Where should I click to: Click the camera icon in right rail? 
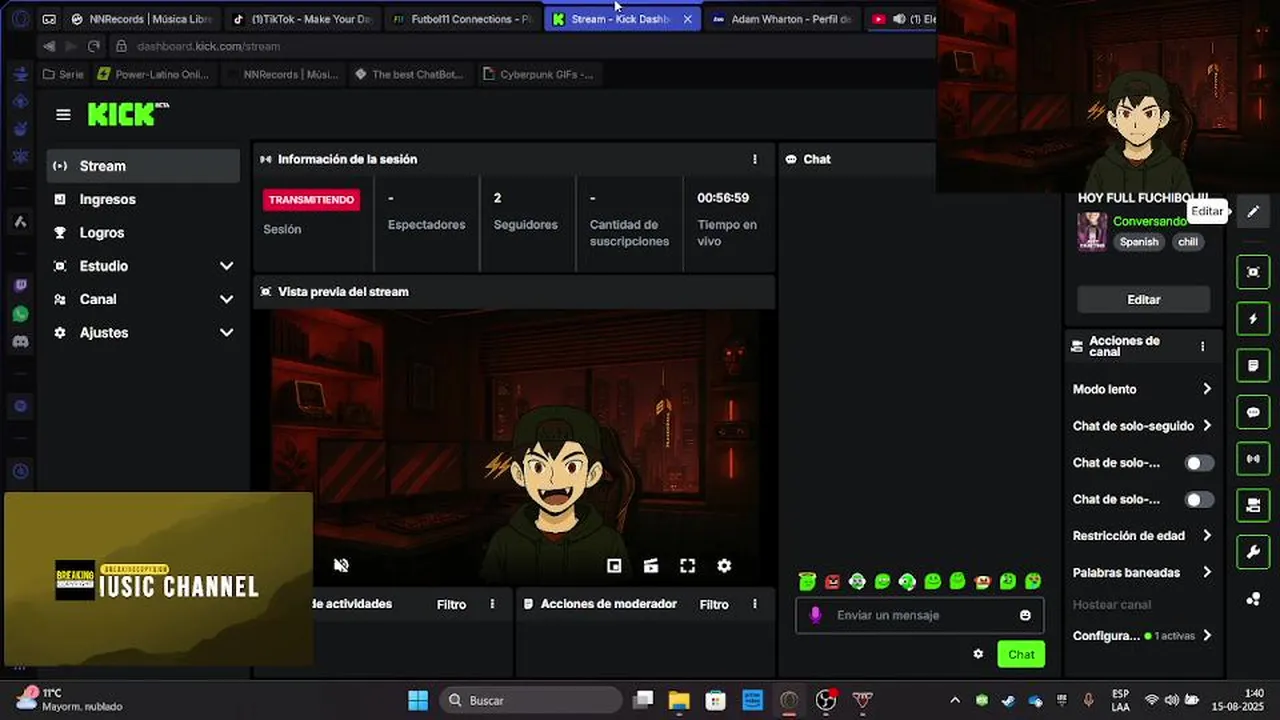(x=1253, y=505)
